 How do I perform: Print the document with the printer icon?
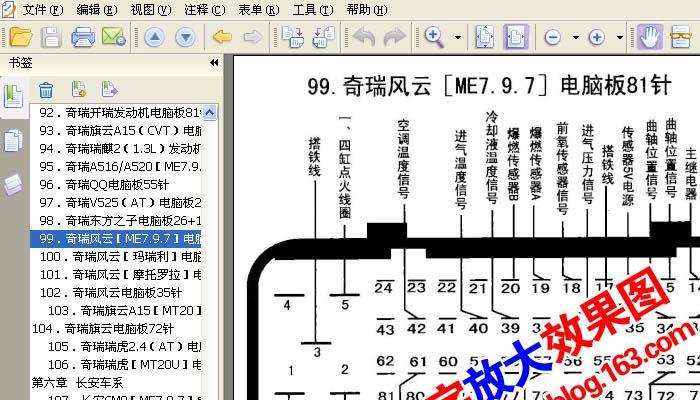(x=83, y=37)
